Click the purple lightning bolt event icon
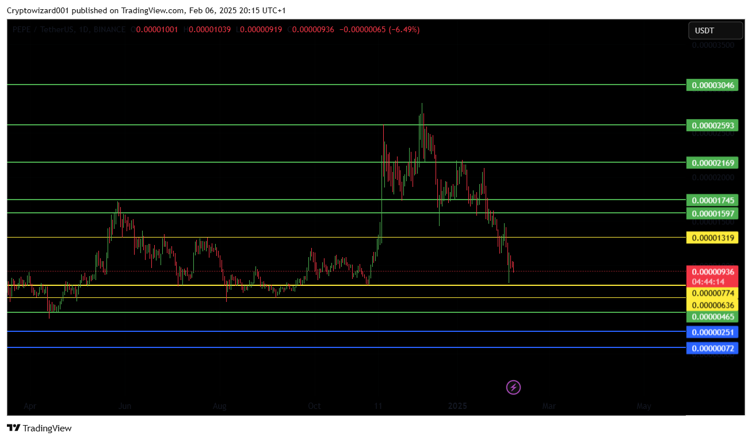The width and height of the screenshot is (752, 440). (513, 387)
